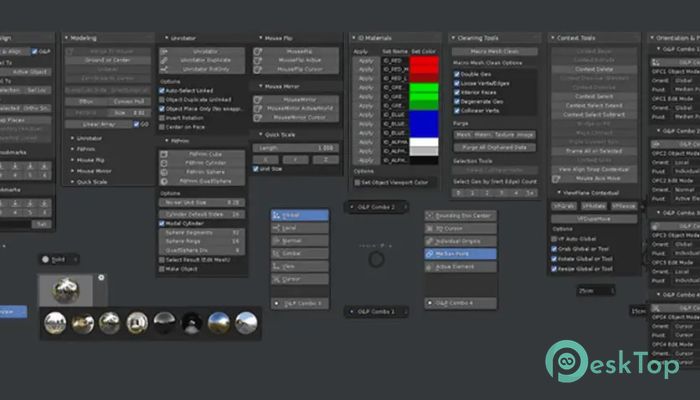Open the O&P Combo 1 pill
Image resolution: width=700 pixels, height=400 pixels.
point(376,312)
